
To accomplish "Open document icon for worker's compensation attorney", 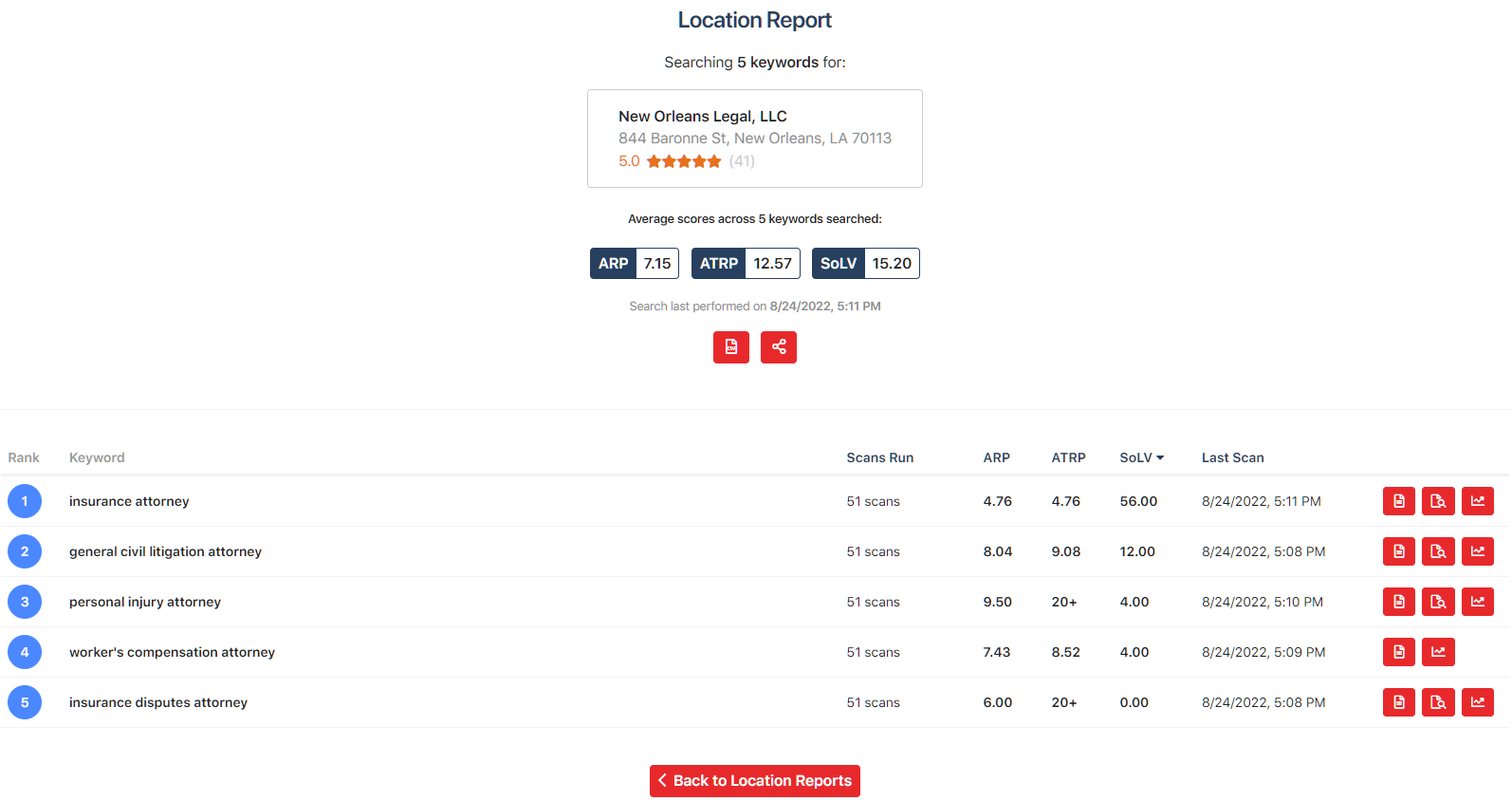I will pos(1398,652).
